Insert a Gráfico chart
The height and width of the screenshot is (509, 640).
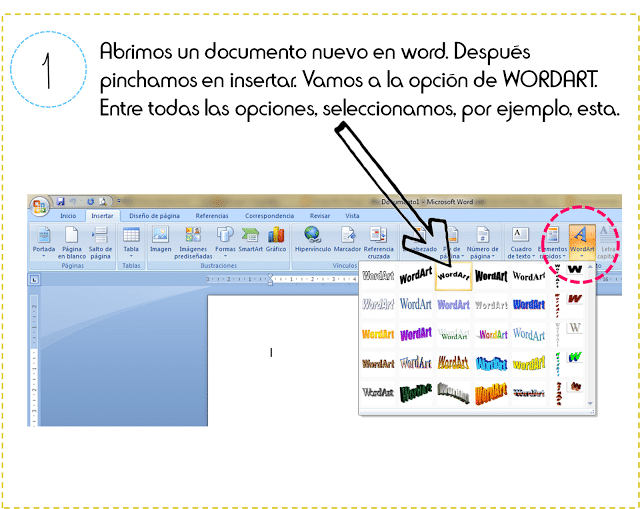[x=276, y=241]
